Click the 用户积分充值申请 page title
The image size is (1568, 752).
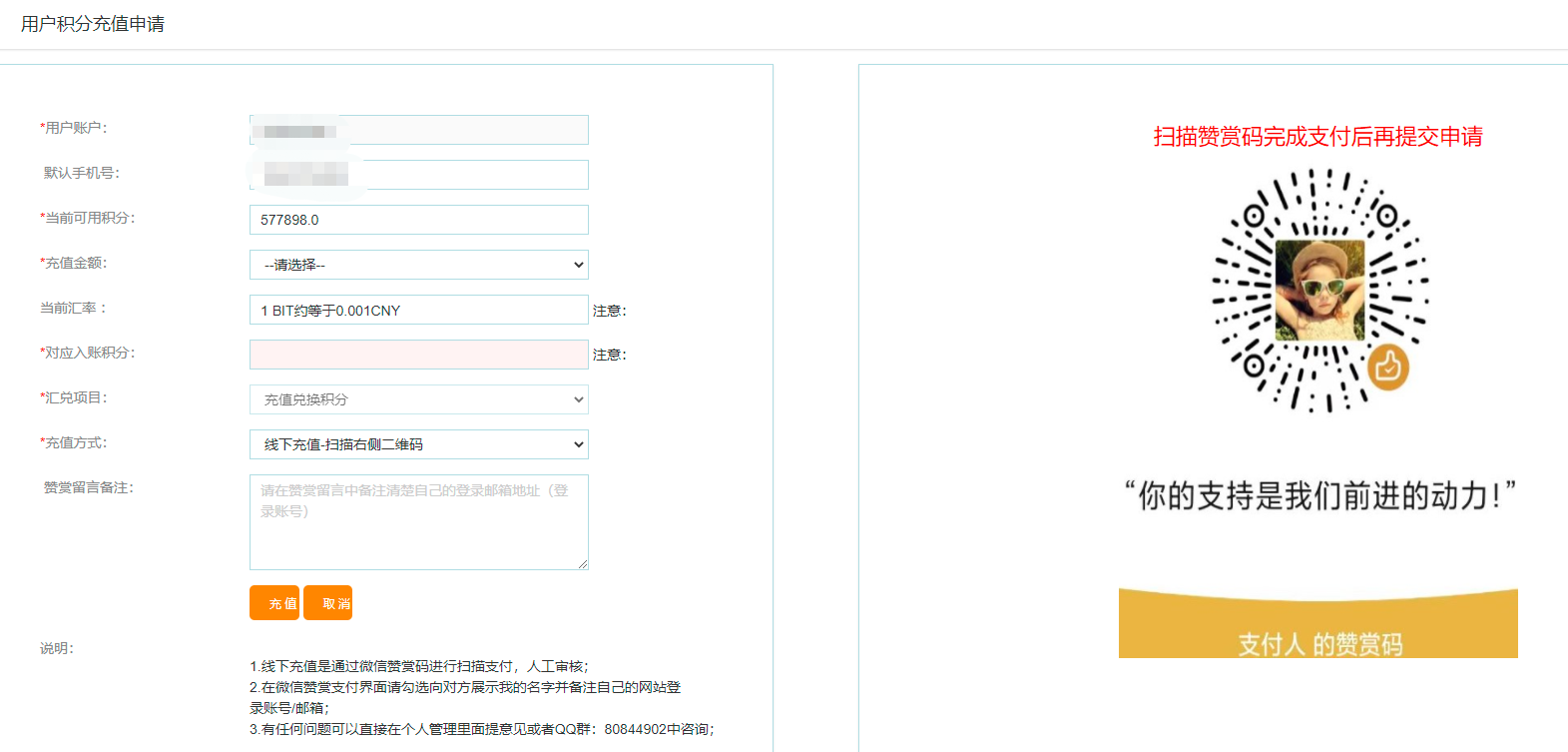coord(93,24)
